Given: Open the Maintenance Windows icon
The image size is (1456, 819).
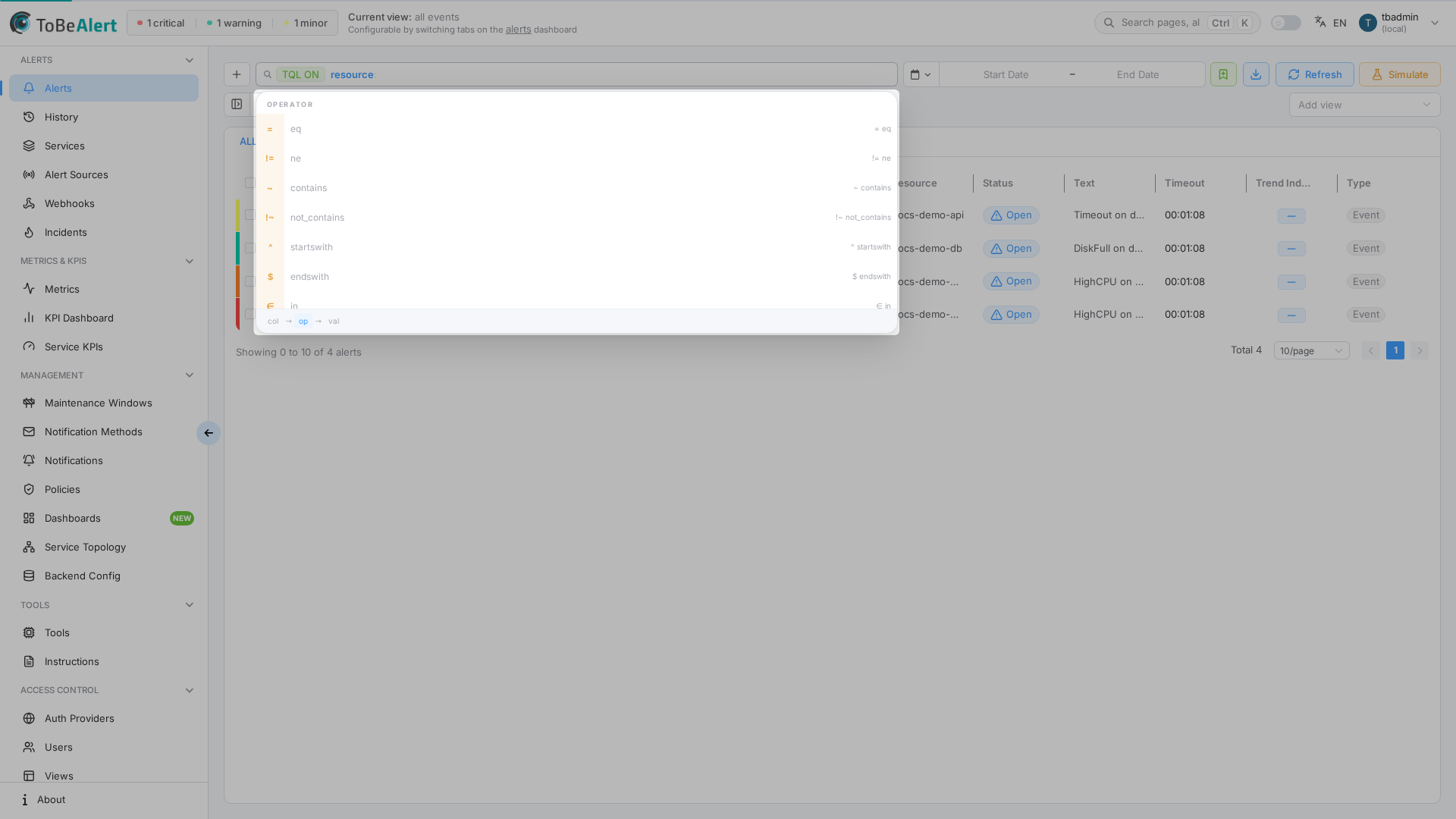Looking at the screenshot, I should 29,403.
